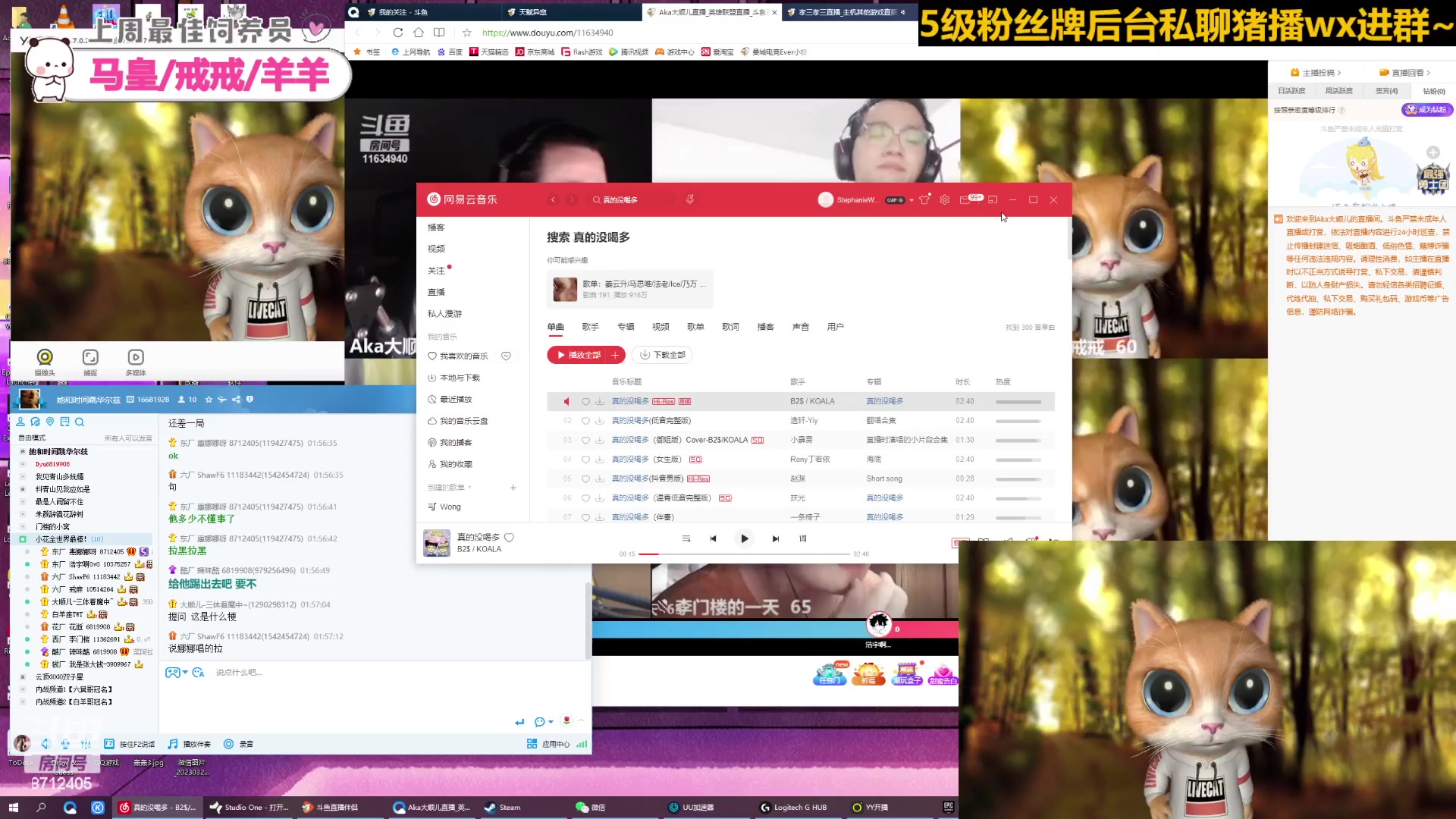Open the settings gear in NetEase Cloud Music
The image size is (1456, 819).
pyautogui.click(x=944, y=199)
